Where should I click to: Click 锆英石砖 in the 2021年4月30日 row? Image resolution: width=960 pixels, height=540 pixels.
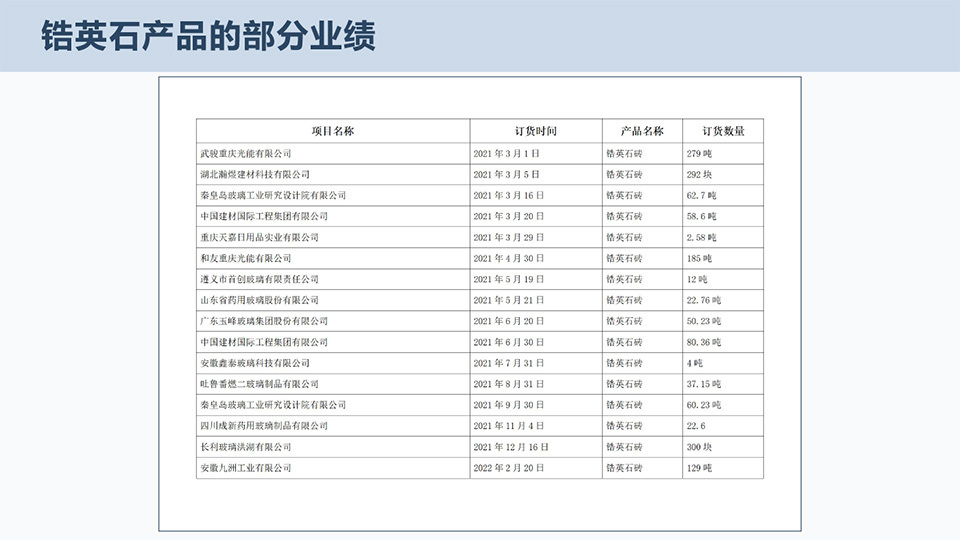coord(624,258)
